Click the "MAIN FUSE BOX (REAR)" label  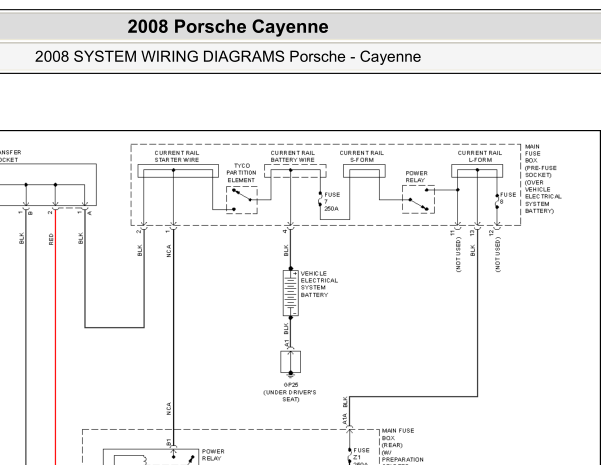click(398, 438)
